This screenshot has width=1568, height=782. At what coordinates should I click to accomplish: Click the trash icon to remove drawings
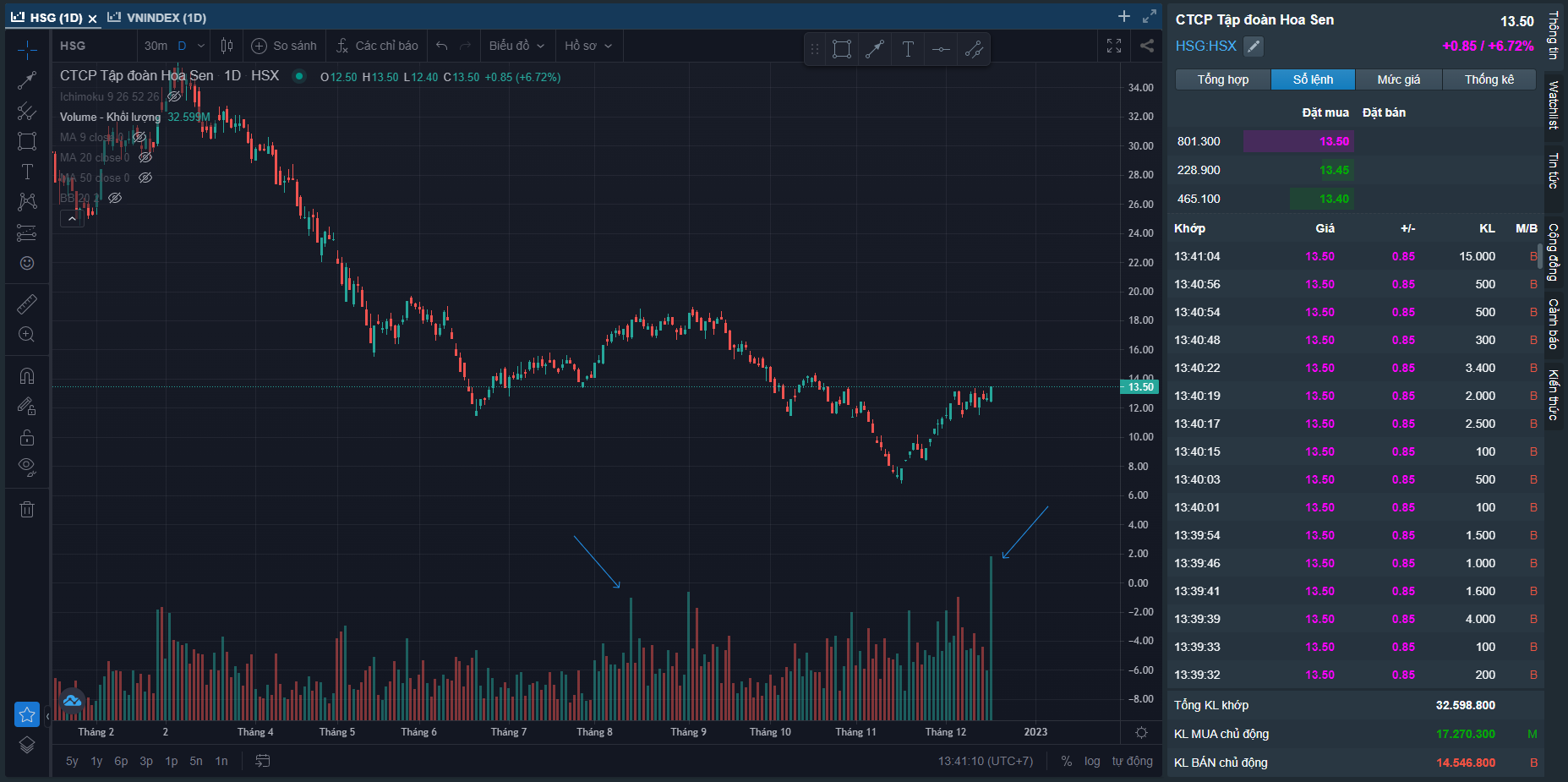(27, 509)
